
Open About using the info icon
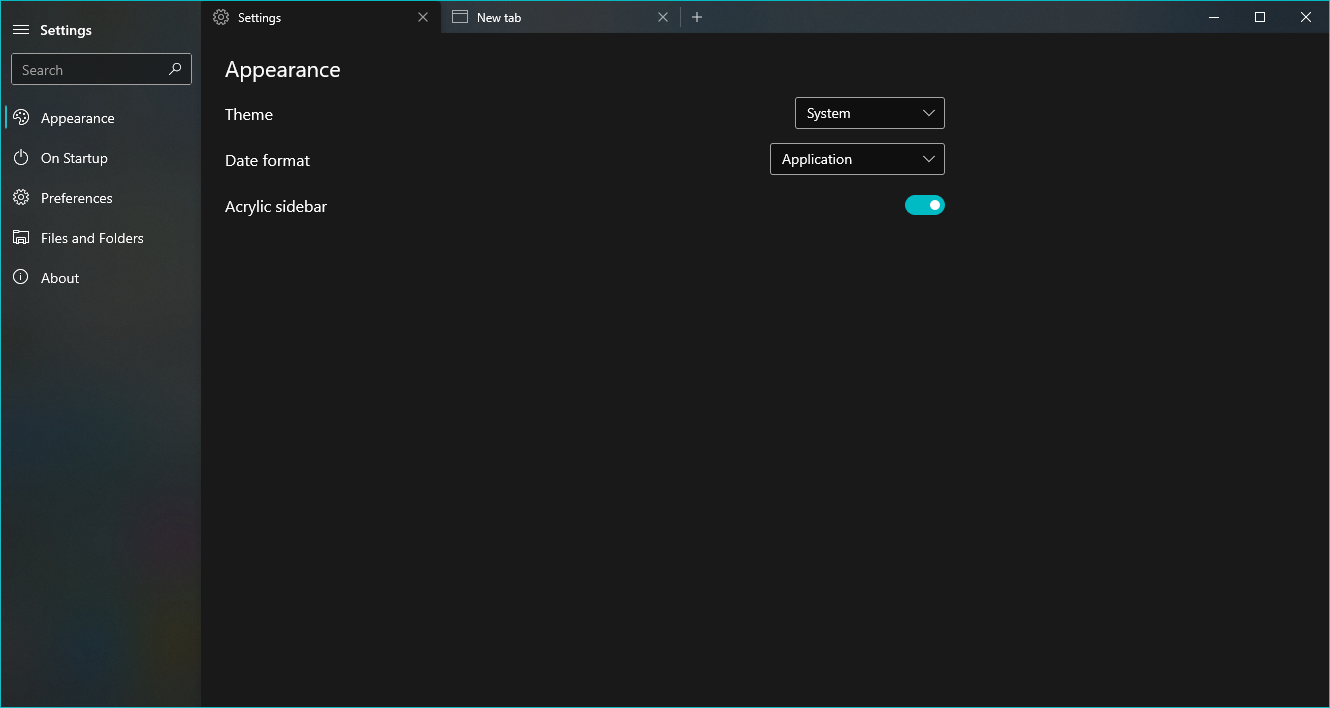(21, 277)
